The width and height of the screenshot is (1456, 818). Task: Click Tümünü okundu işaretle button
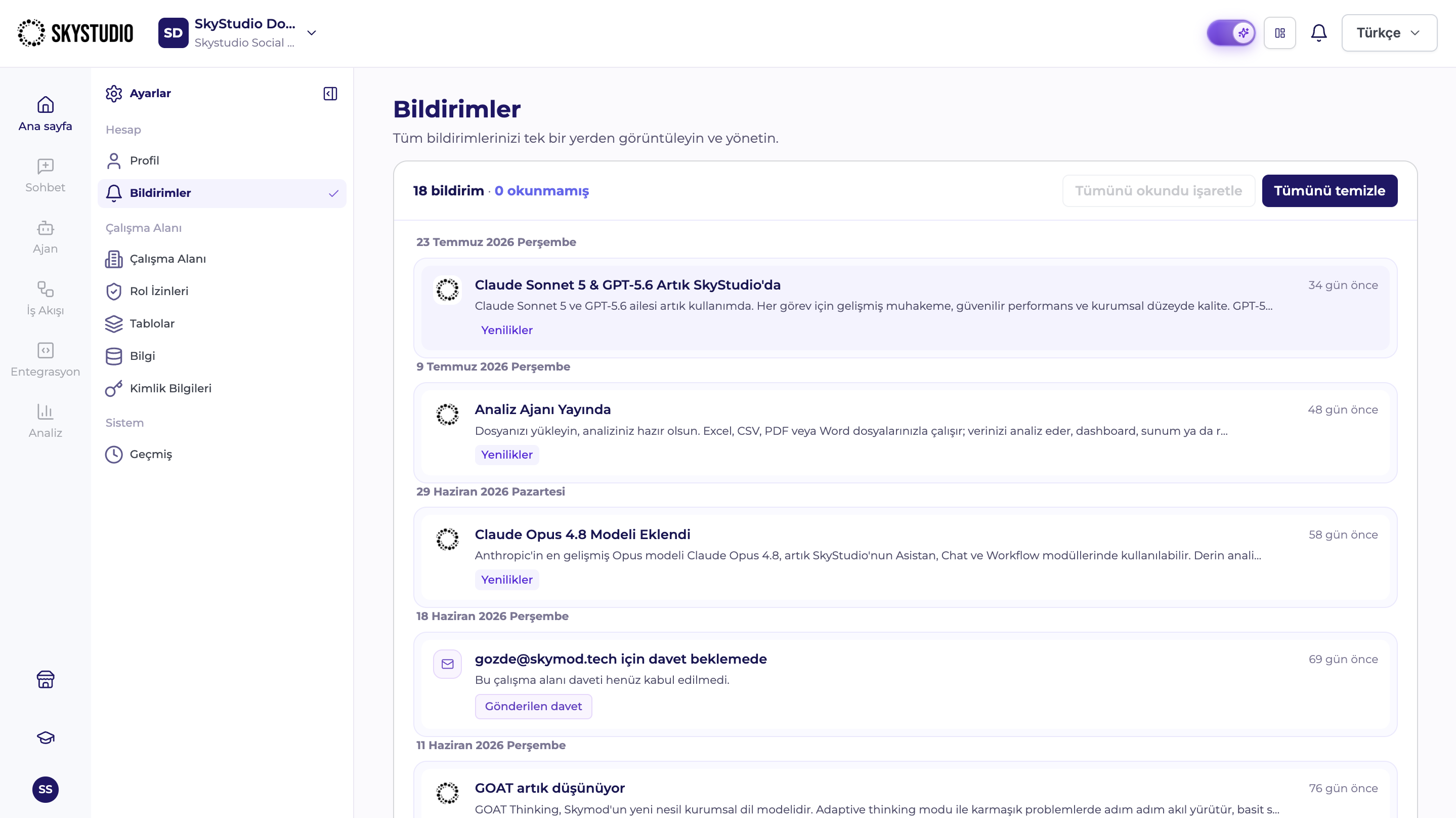pyautogui.click(x=1159, y=191)
